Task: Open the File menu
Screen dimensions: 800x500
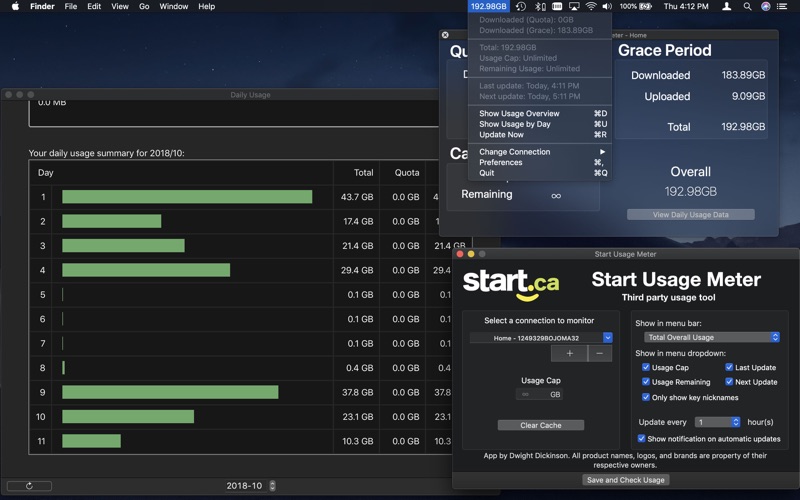Action: [x=71, y=6]
